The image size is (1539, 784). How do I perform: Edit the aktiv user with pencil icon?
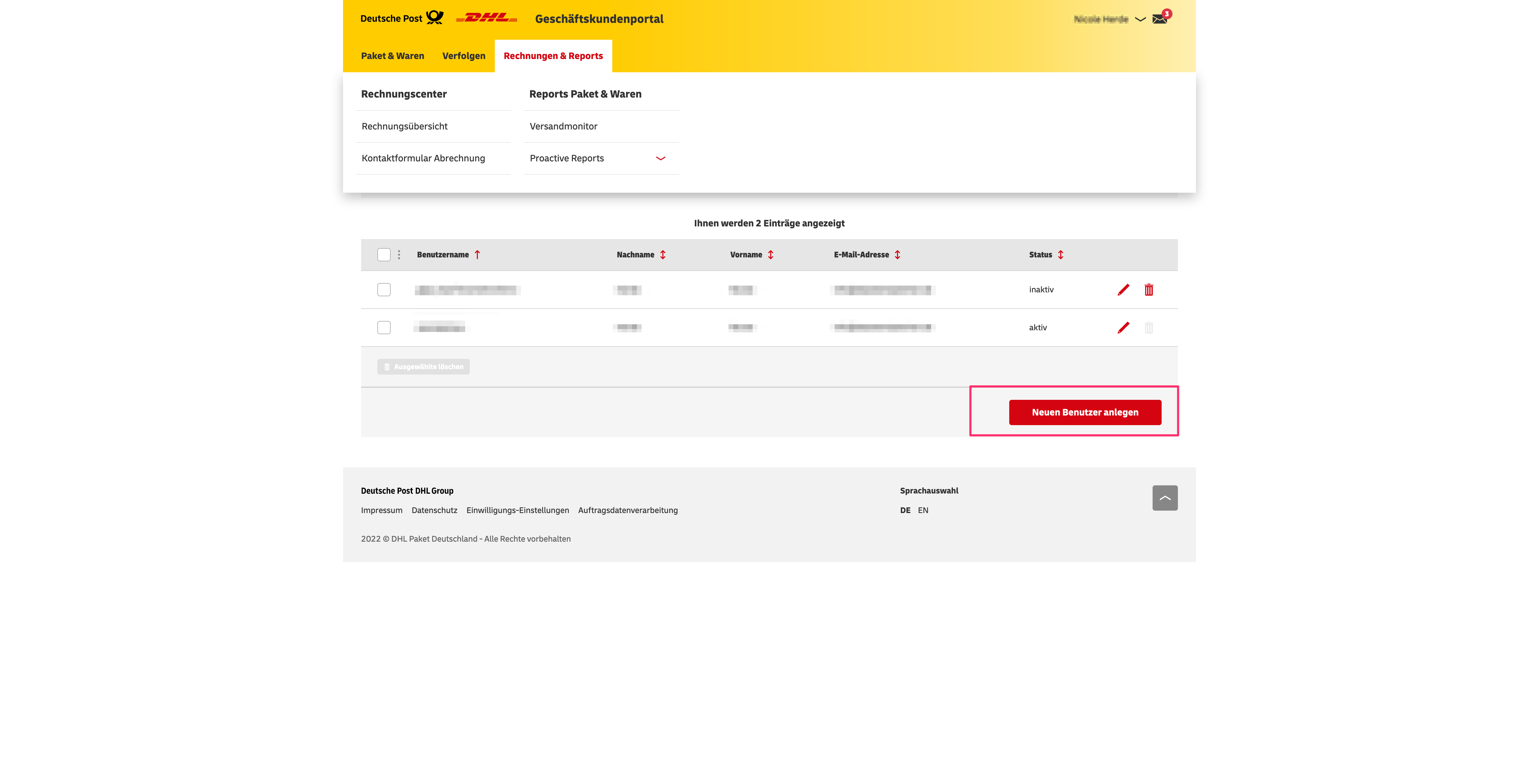[1123, 327]
